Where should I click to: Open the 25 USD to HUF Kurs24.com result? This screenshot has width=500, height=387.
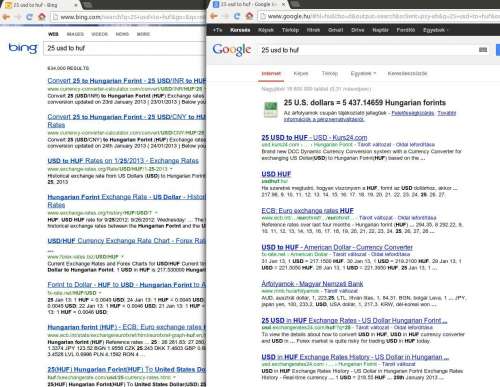tap(314, 137)
